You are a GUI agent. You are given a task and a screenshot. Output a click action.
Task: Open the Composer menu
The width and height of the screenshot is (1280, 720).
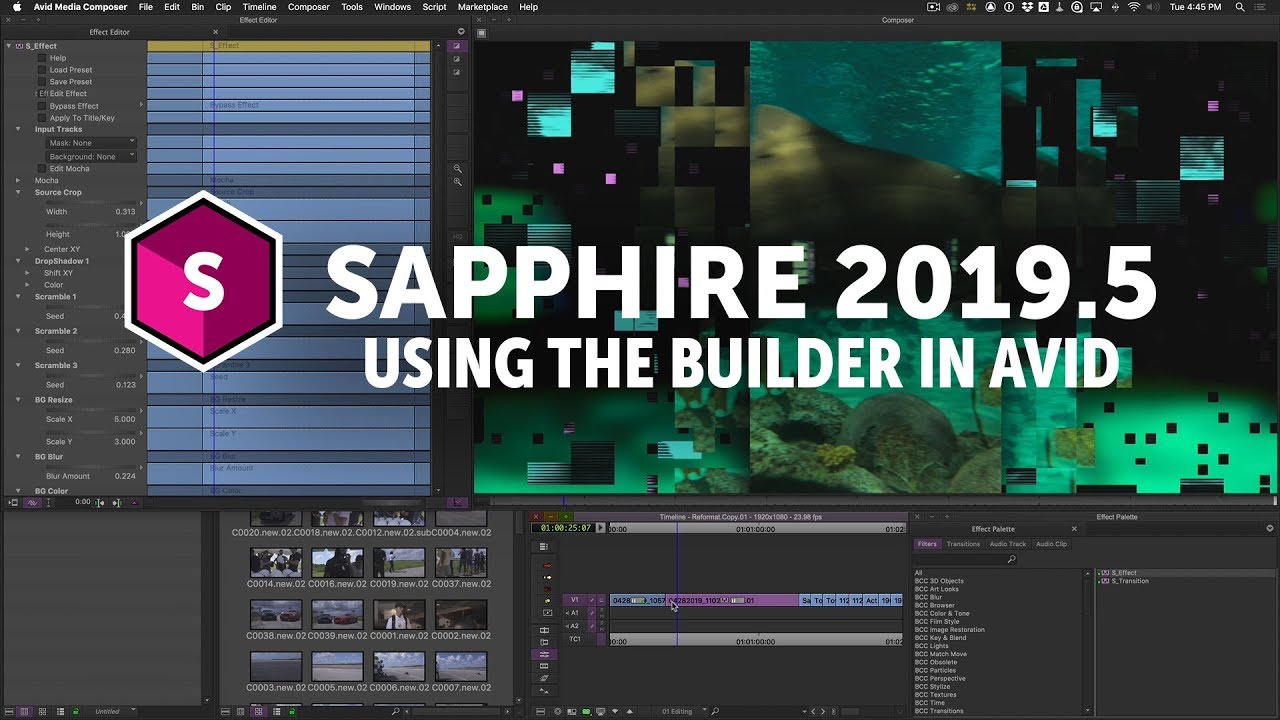[308, 7]
